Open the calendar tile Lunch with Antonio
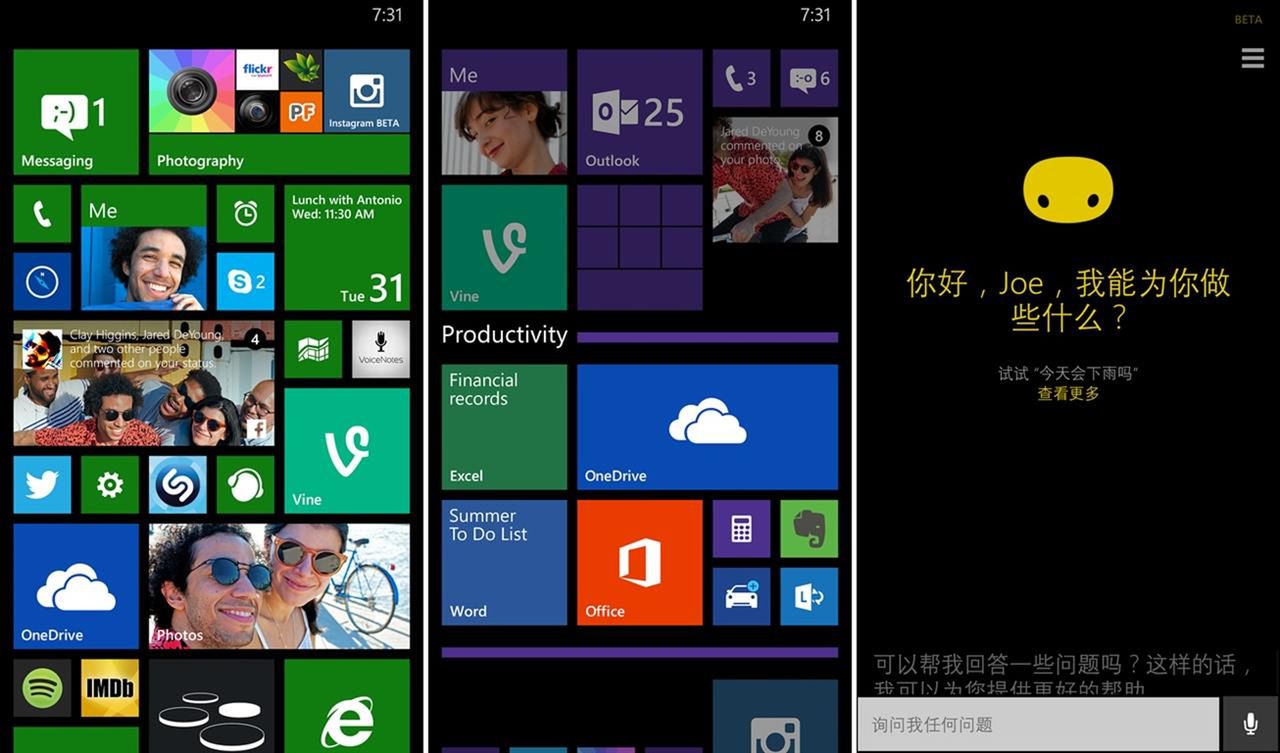The image size is (1280, 753). click(347, 247)
